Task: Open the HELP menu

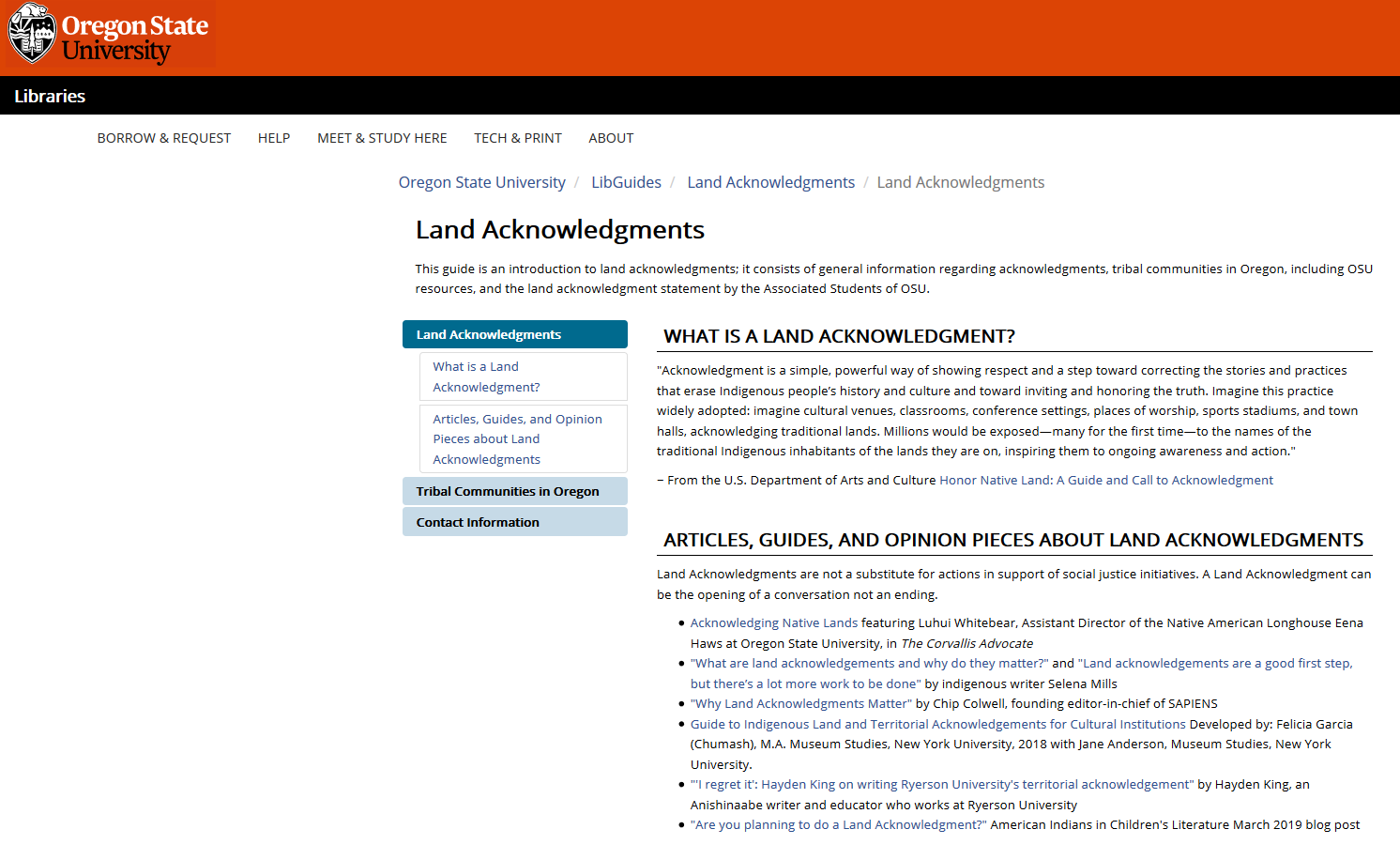Action: 273,138
